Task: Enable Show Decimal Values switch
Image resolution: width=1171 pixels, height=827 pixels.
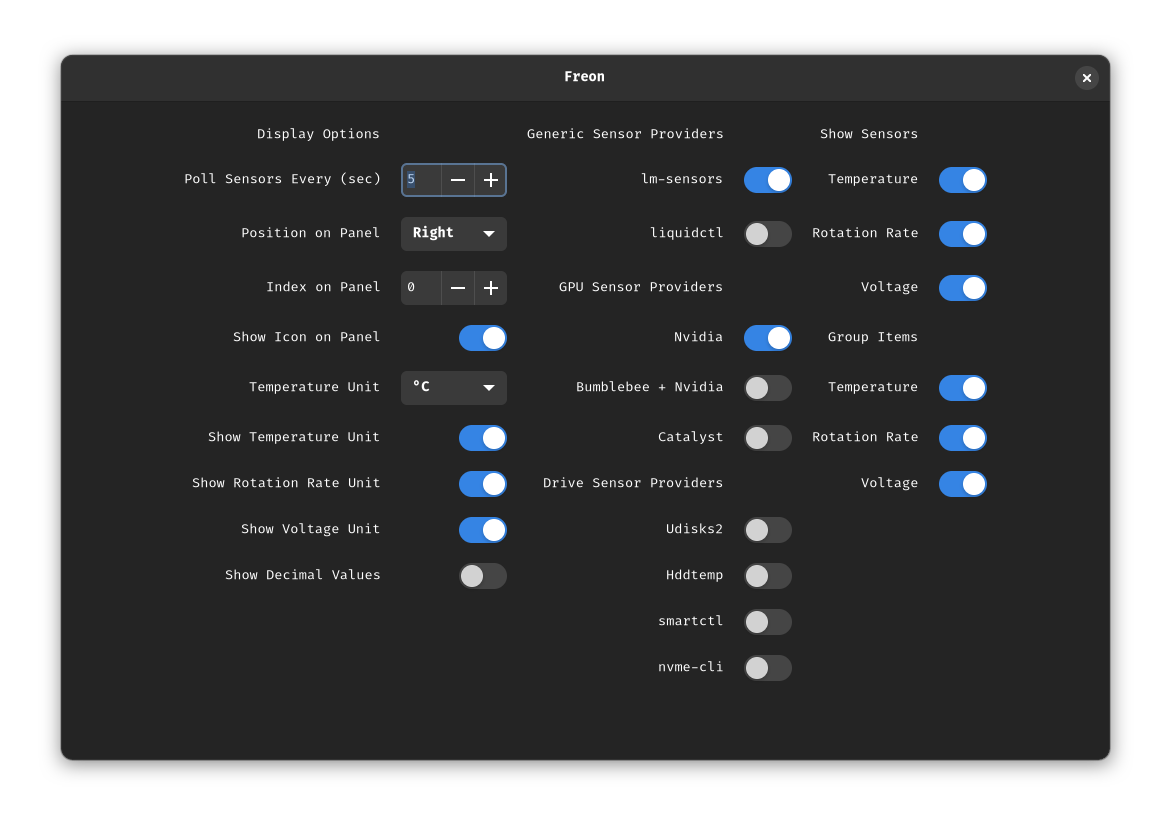Action: [482, 576]
